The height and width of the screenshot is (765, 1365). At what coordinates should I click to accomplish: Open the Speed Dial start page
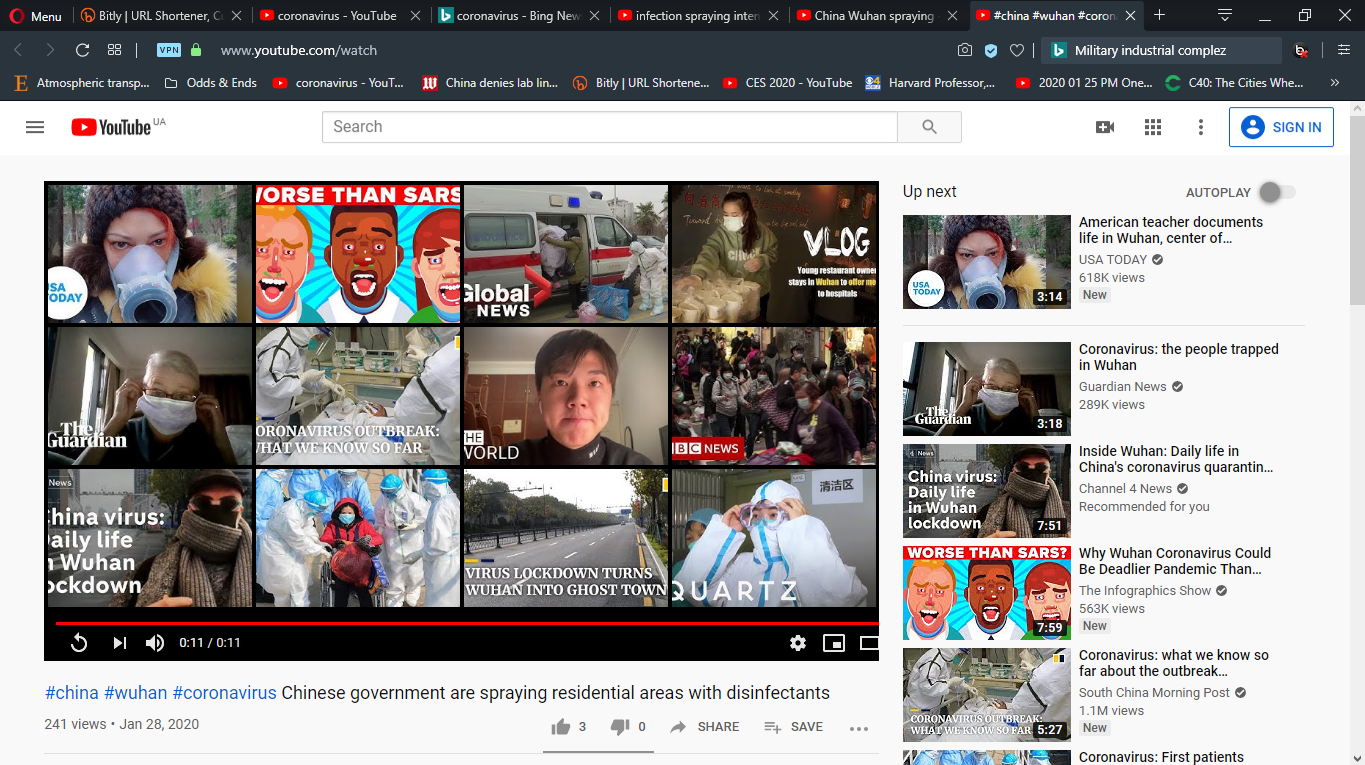tap(114, 50)
